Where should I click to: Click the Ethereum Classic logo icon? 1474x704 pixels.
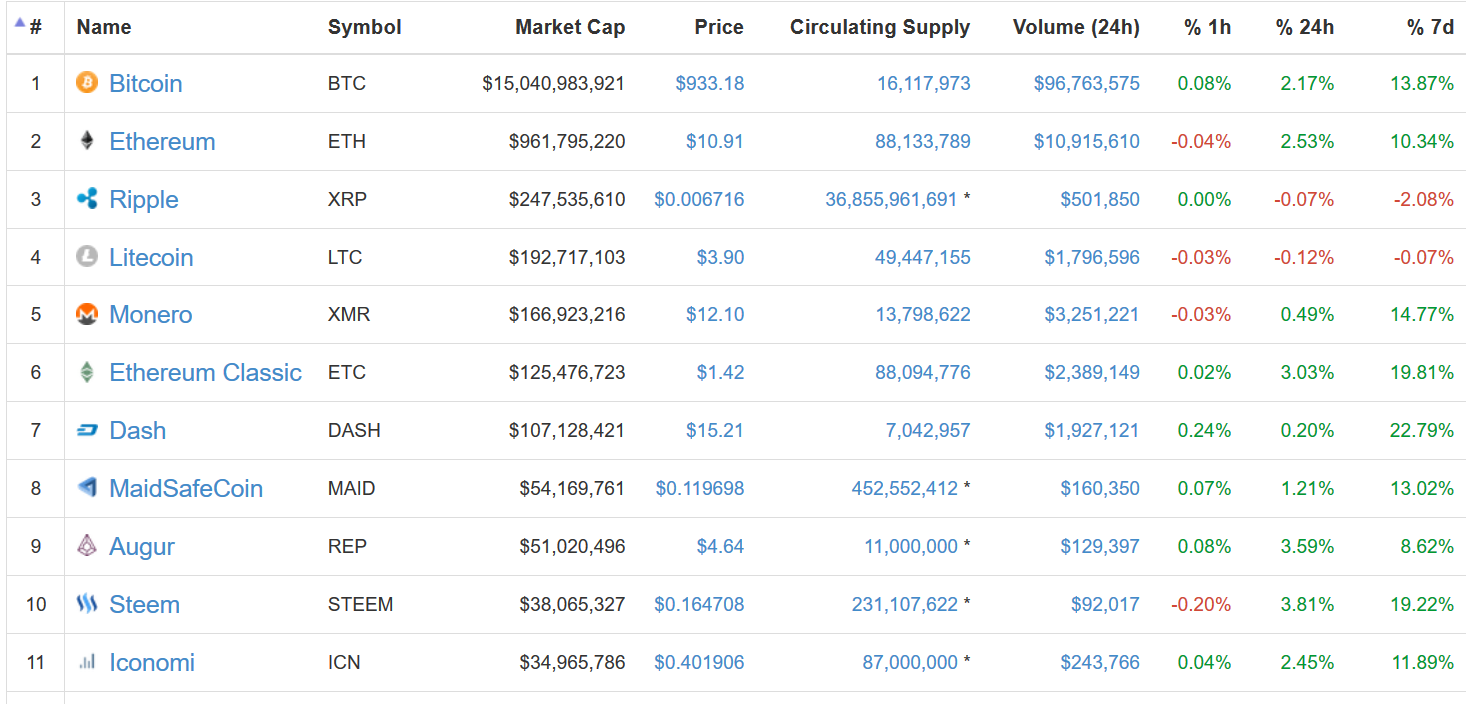point(87,372)
